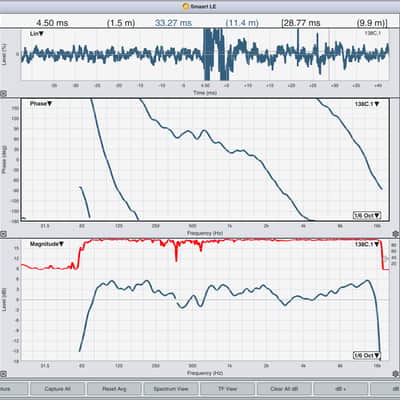Click the (11.4 m) distance readout
The width and height of the screenshot is (400, 400).
click(x=242, y=23)
